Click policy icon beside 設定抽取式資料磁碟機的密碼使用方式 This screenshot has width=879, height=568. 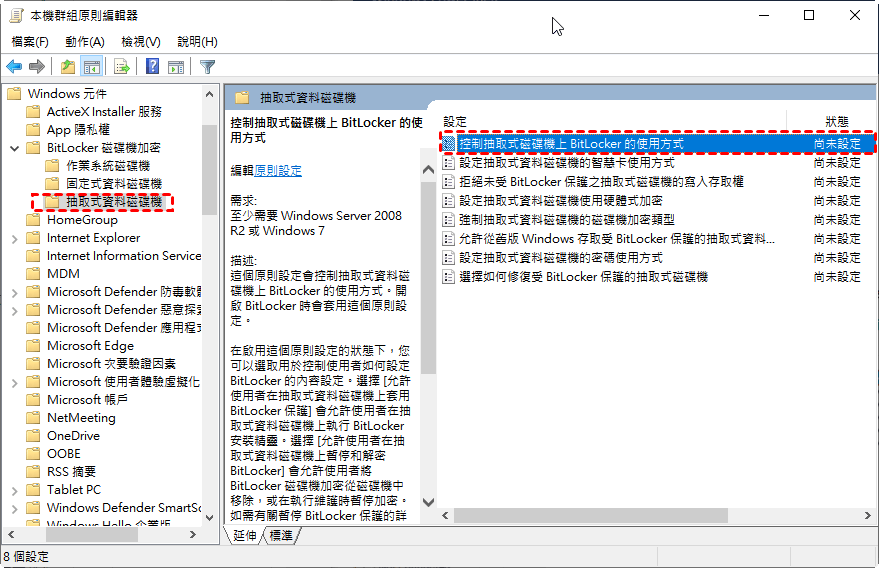tap(448, 258)
